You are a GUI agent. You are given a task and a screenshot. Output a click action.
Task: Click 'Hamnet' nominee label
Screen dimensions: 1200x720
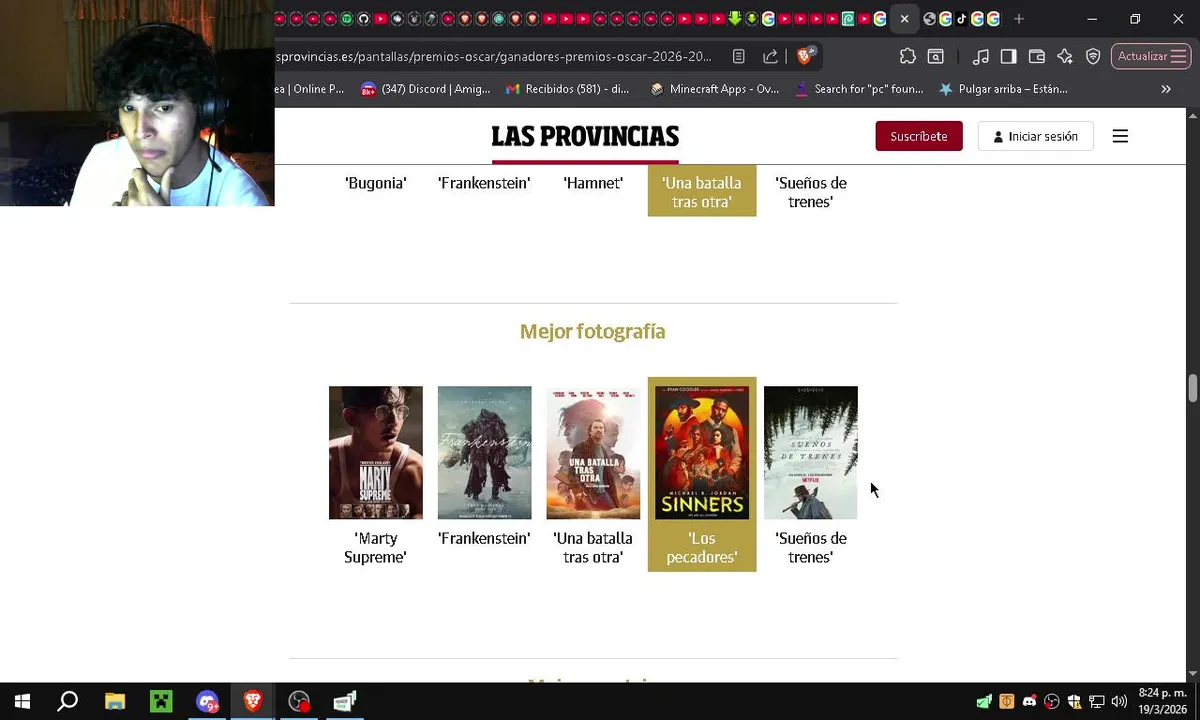pos(593,183)
